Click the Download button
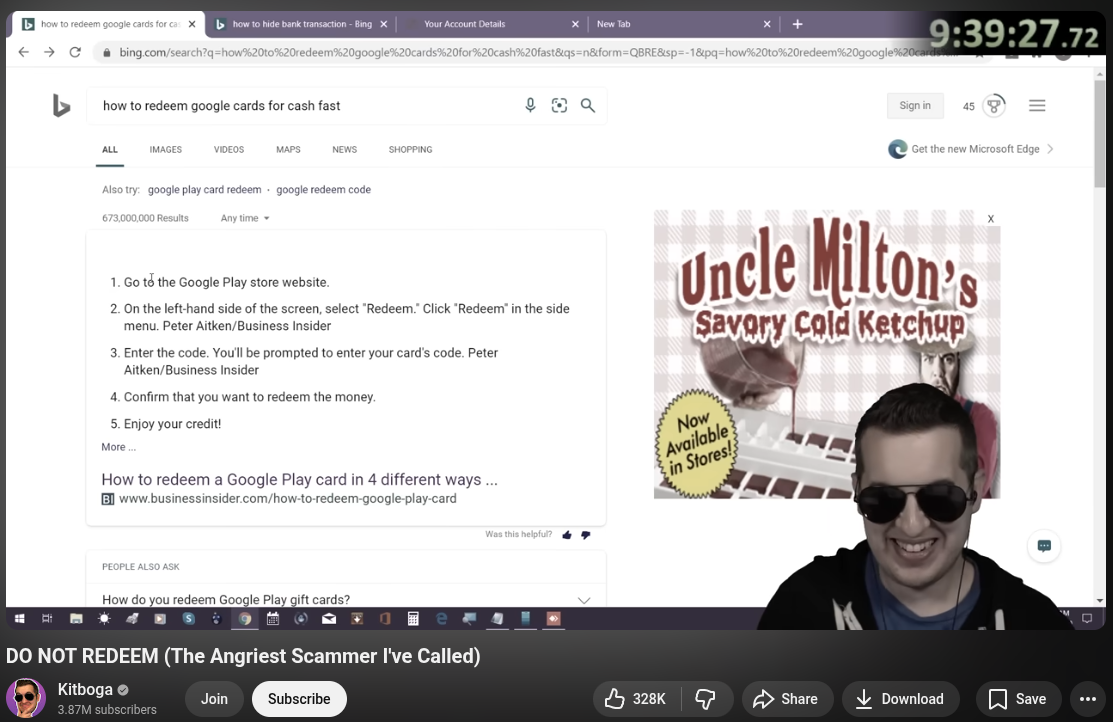1113x722 pixels. tap(900, 699)
